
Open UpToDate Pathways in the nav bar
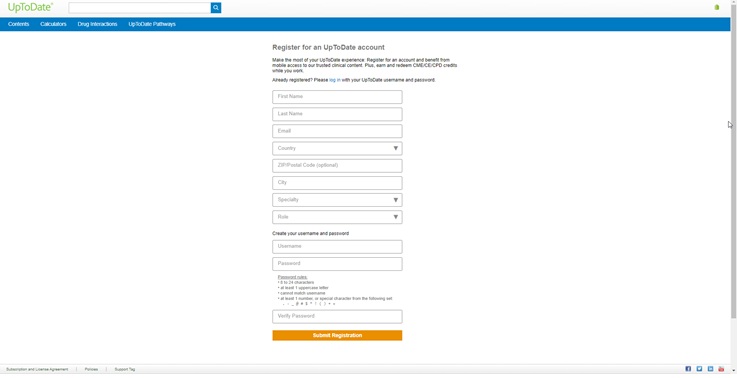coord(152,24)
